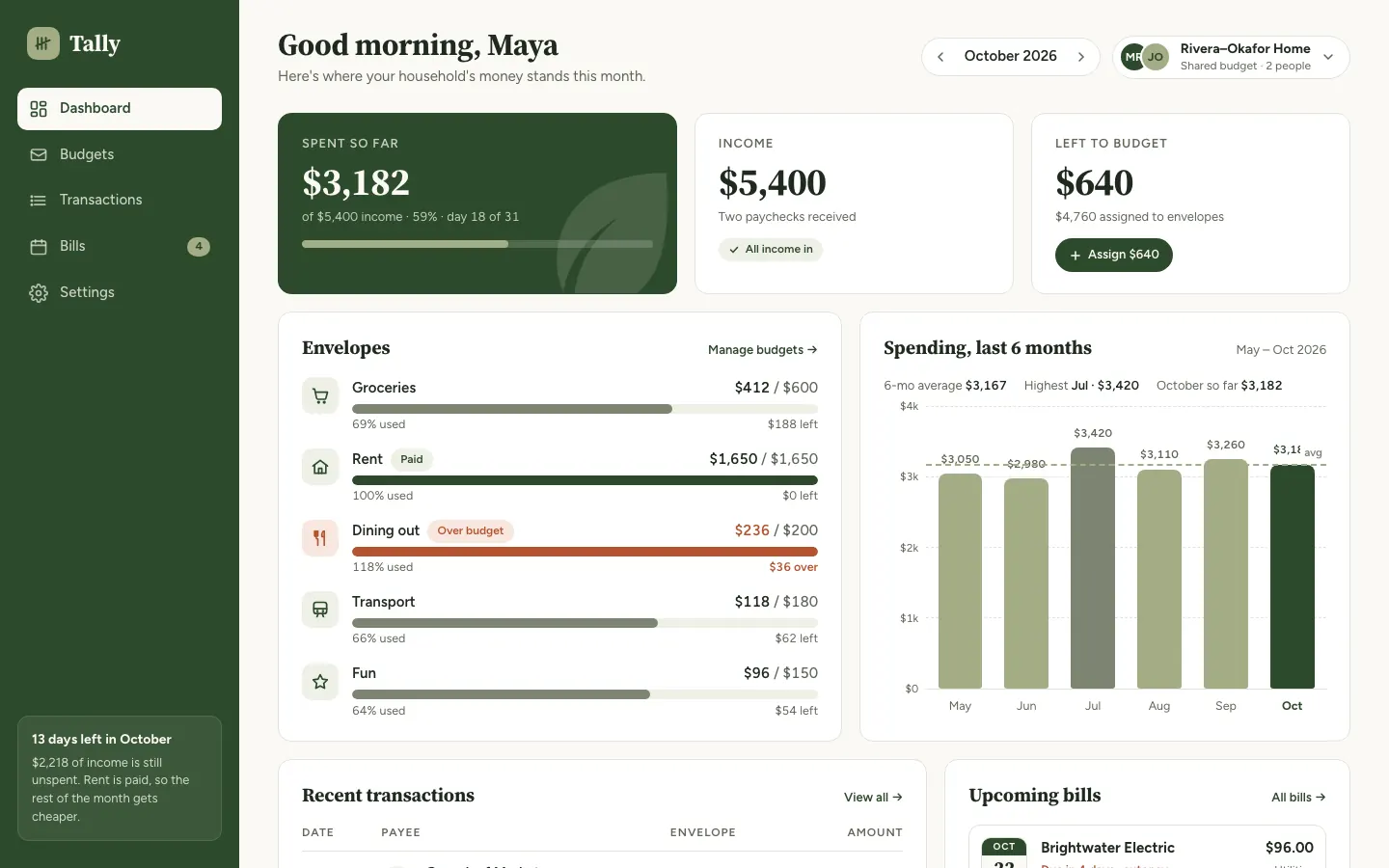This screenshot has height=868, width=1389.
Task: Open Bills from sidebar
Action: coord(120,247)
